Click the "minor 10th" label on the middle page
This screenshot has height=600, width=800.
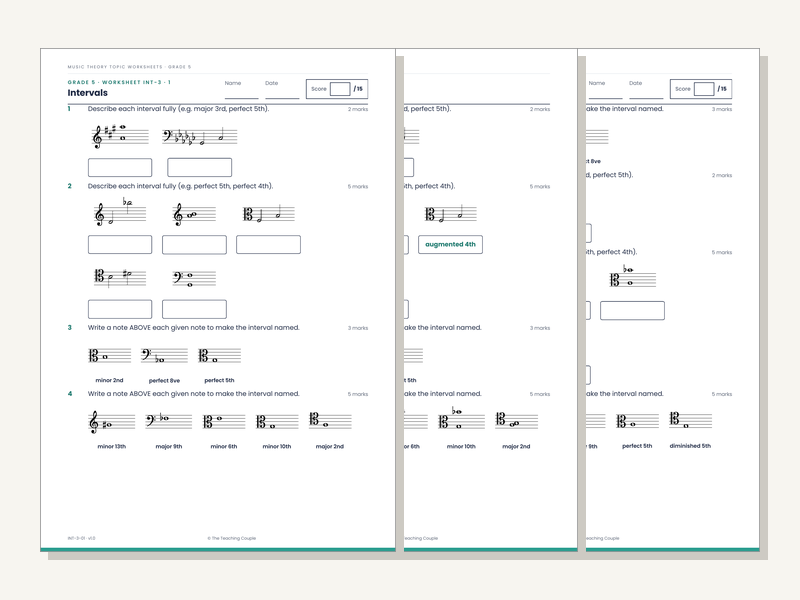coord(461,446)
